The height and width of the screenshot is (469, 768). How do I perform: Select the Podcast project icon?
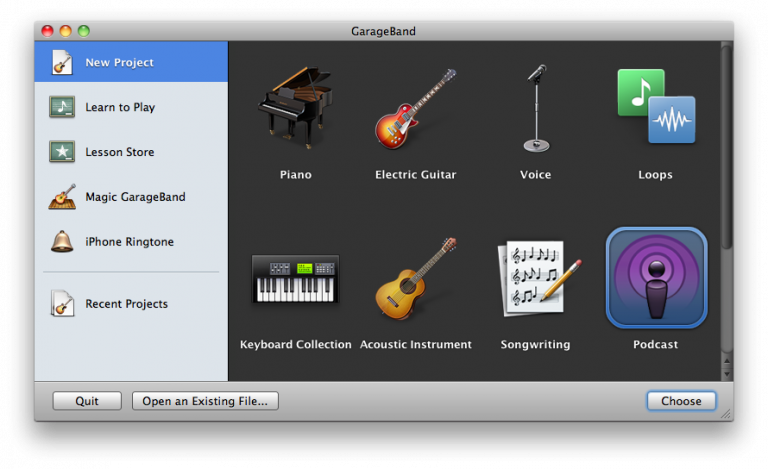[656, 278]
